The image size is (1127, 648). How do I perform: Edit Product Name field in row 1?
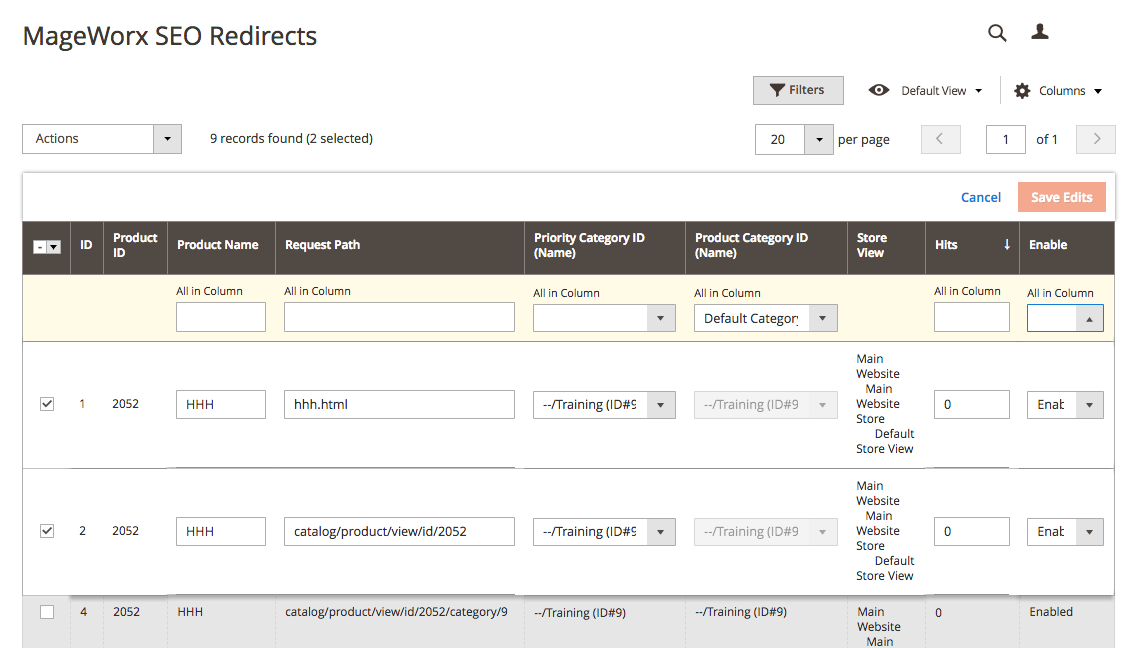pos(221,404)
